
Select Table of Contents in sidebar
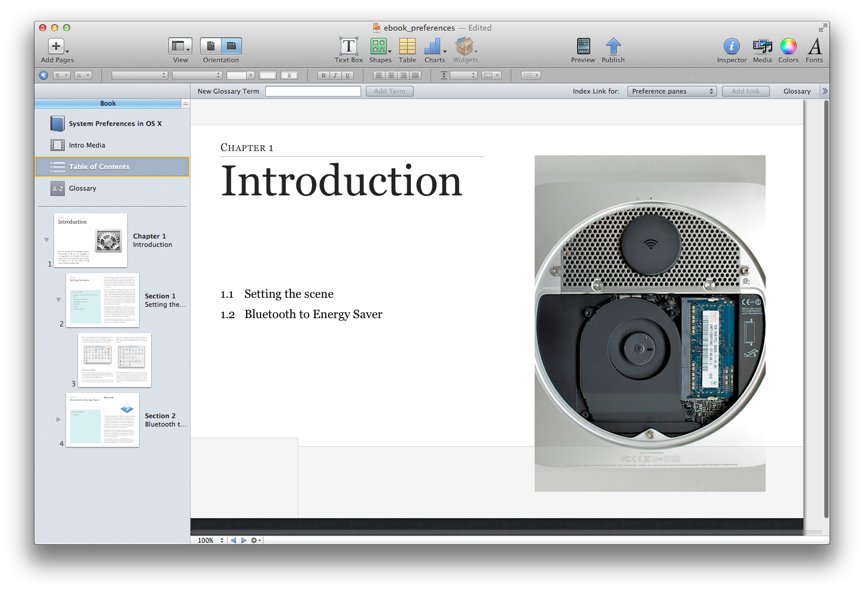coord(112,166)
